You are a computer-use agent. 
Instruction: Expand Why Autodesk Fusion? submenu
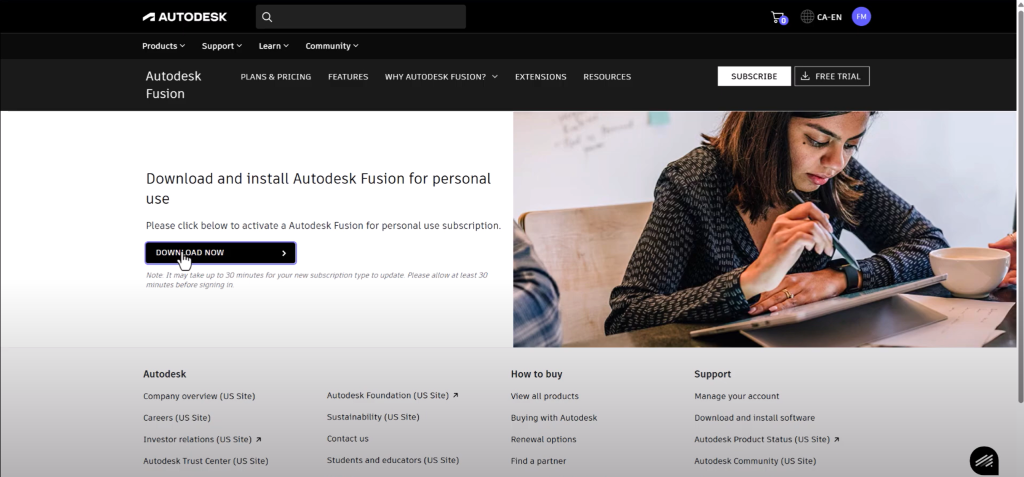click(441, 77)
